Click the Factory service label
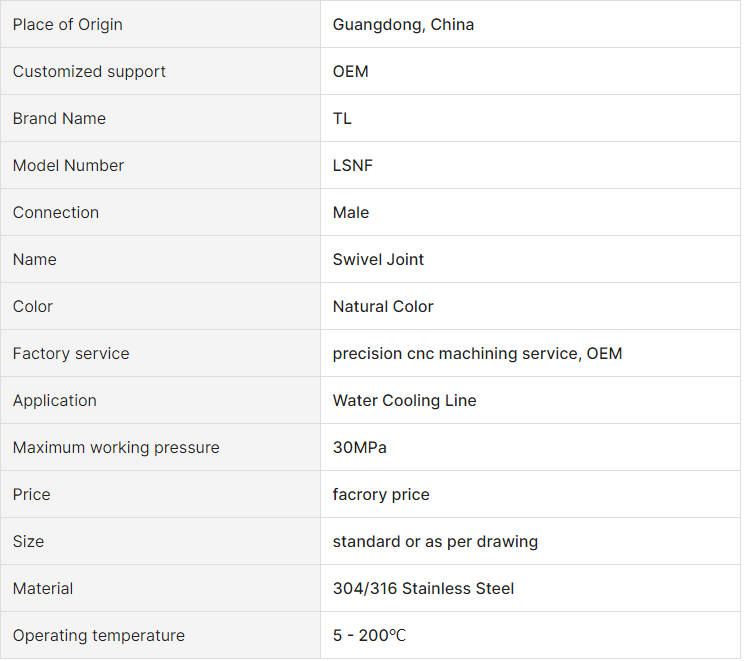The width and height of the screenshot is (744, 661). [x=71, y=354]
